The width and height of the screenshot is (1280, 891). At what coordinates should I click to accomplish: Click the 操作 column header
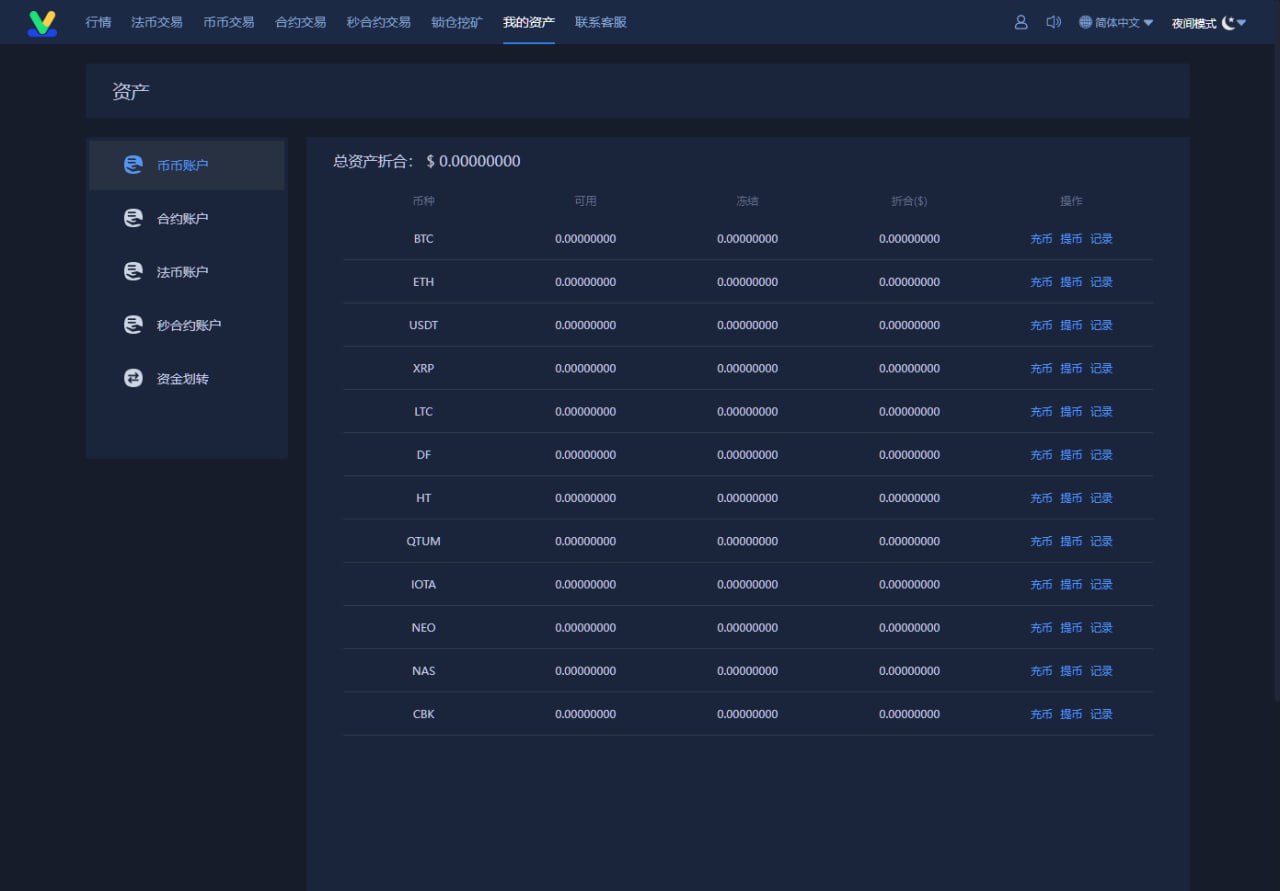click(1071, 201)
